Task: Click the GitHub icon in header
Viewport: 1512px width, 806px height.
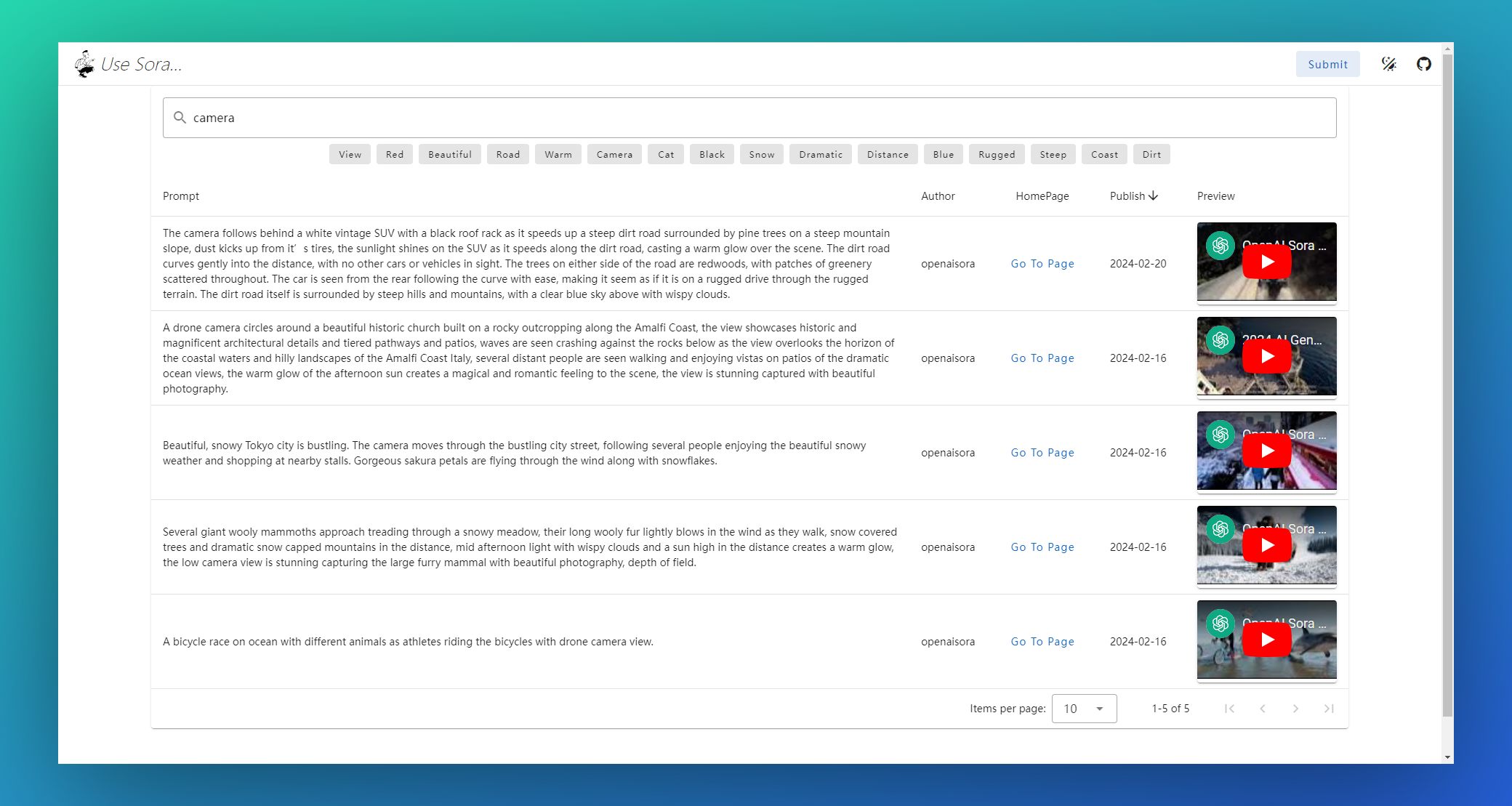Action: click(x=1423, y=64)
